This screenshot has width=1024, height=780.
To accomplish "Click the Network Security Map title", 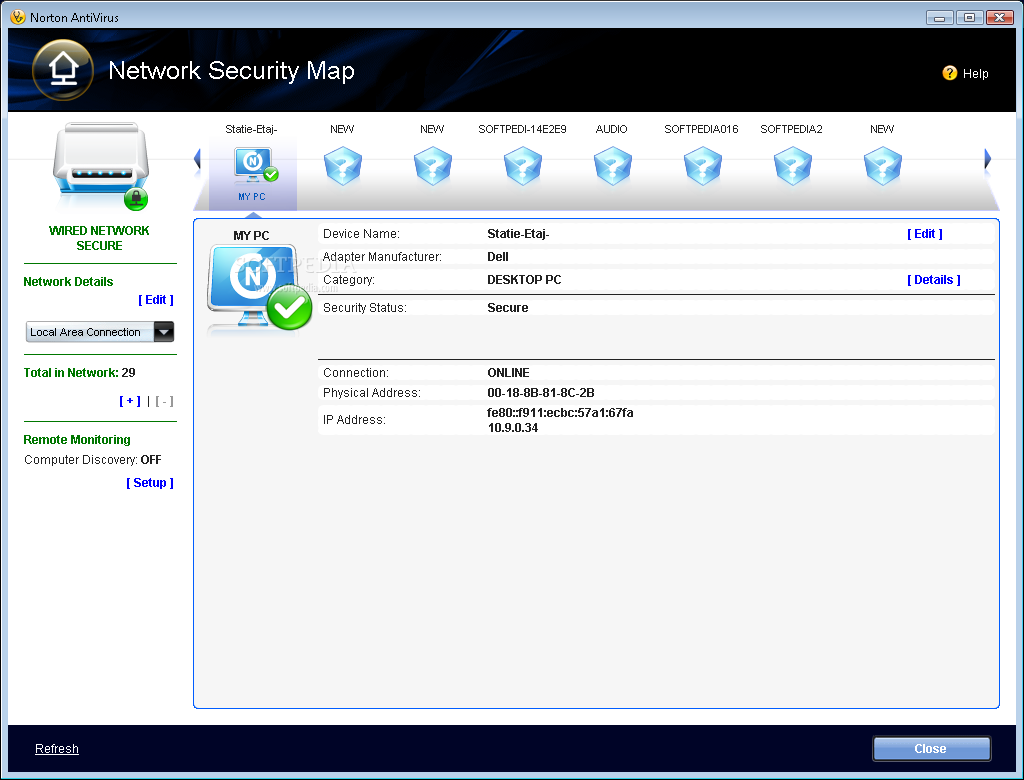I will click(231, 71).
